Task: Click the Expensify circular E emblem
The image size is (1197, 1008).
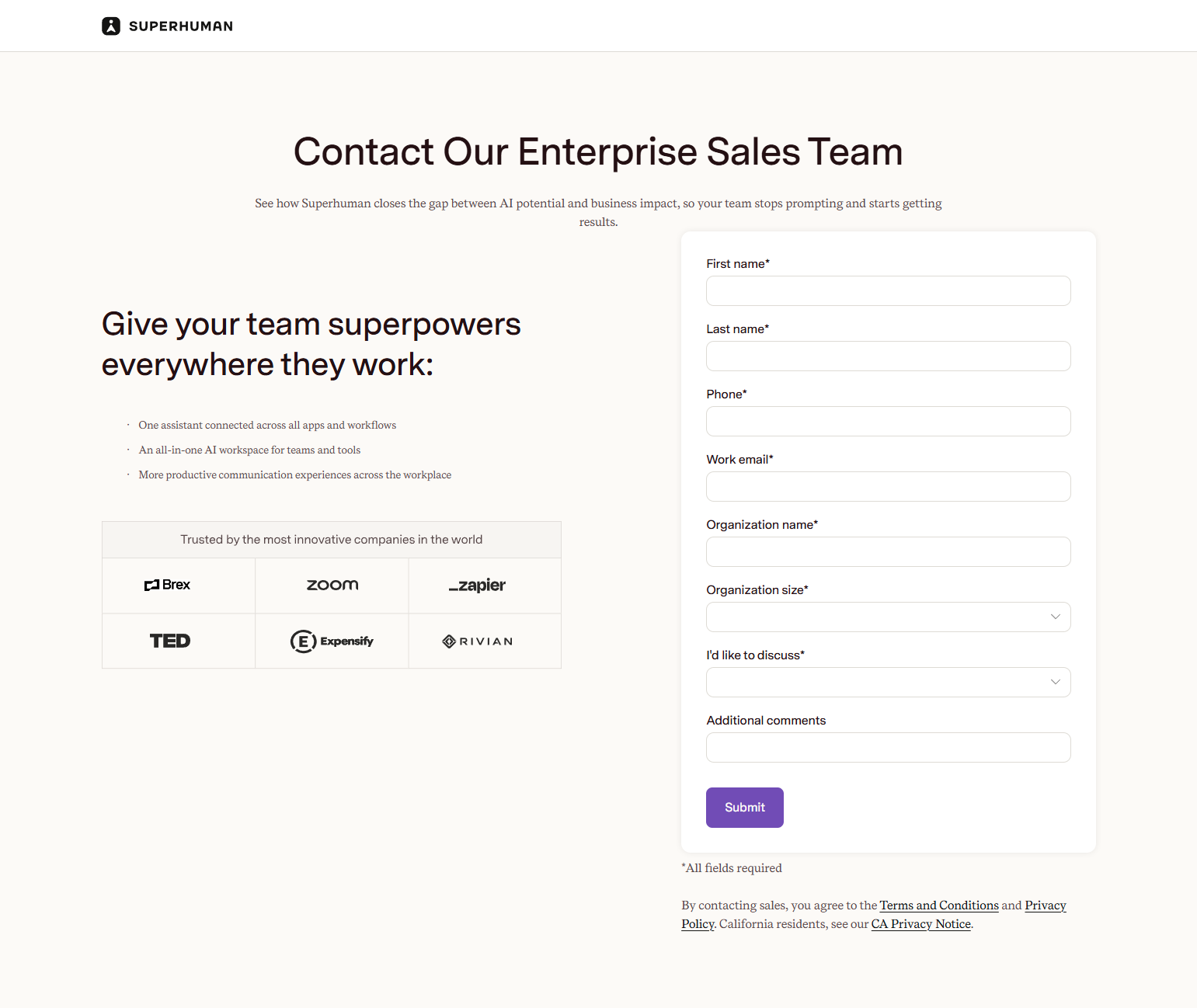Action: click(304, 641)
